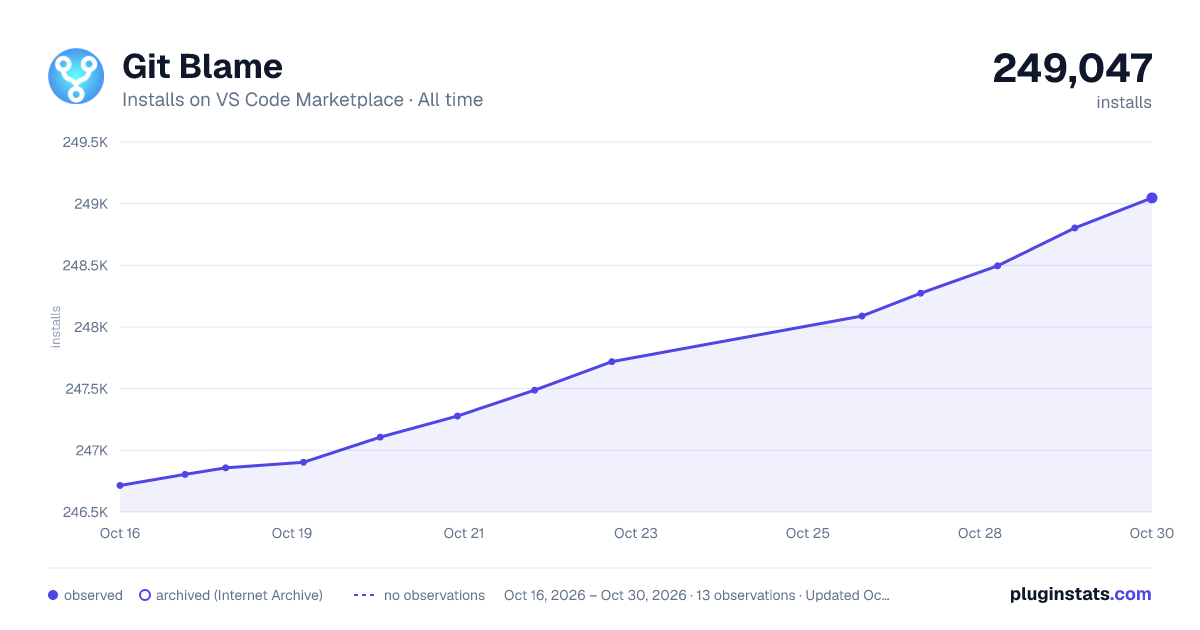Click the 247K y-axis label

tap(91, 450)
